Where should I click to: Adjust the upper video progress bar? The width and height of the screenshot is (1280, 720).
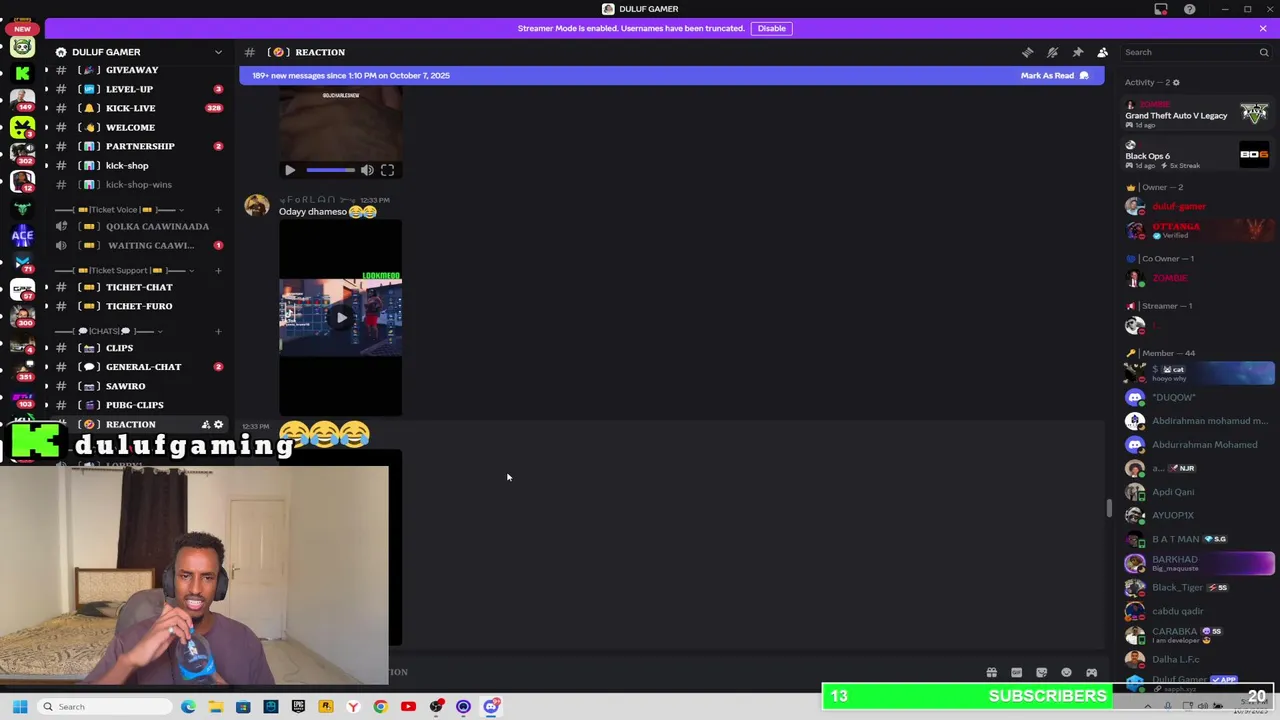point(330,170)
